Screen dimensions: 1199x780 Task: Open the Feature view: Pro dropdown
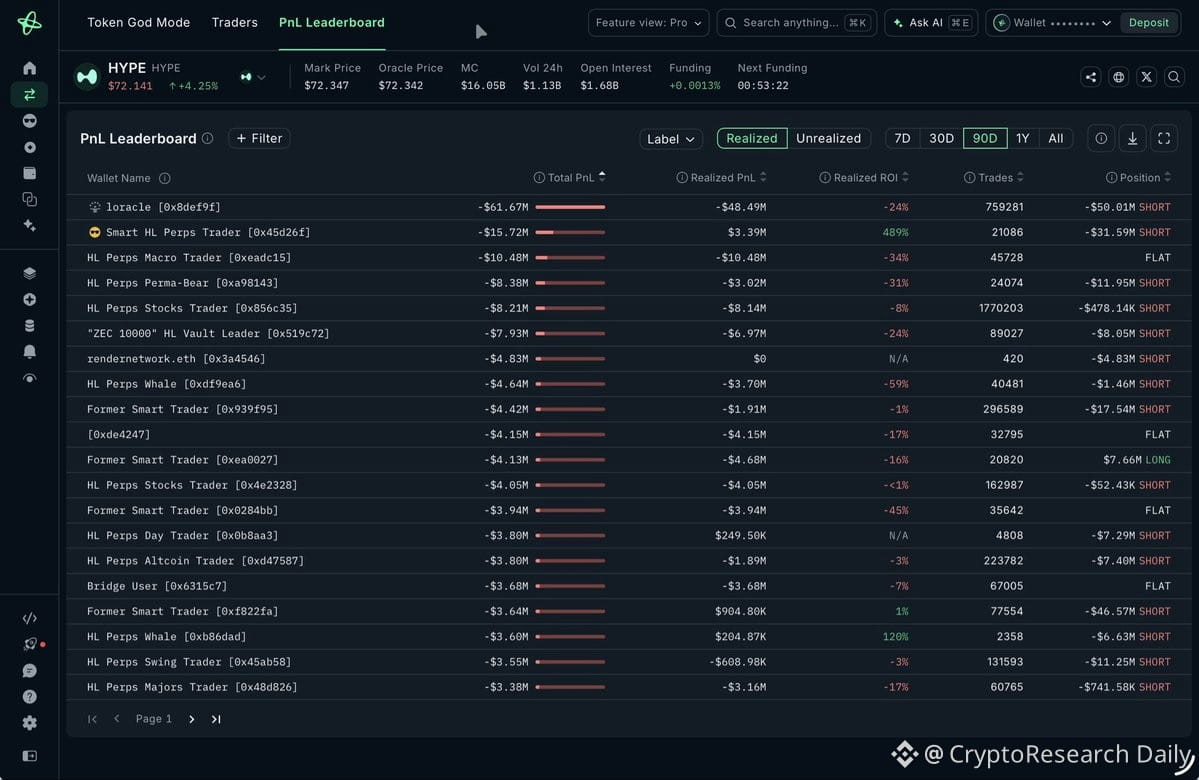[x=648, y=23]
